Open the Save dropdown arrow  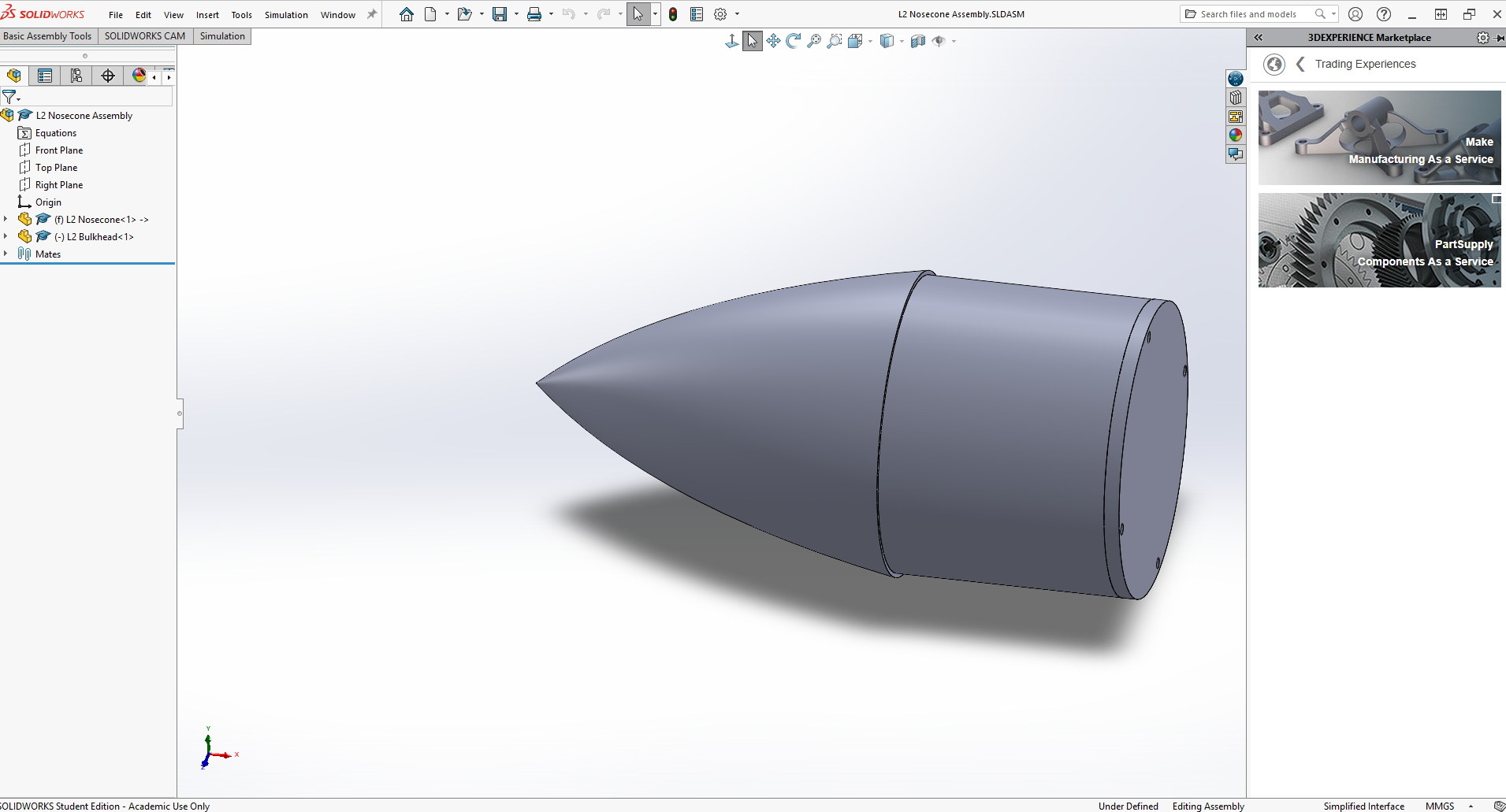(x=516, y=14)
